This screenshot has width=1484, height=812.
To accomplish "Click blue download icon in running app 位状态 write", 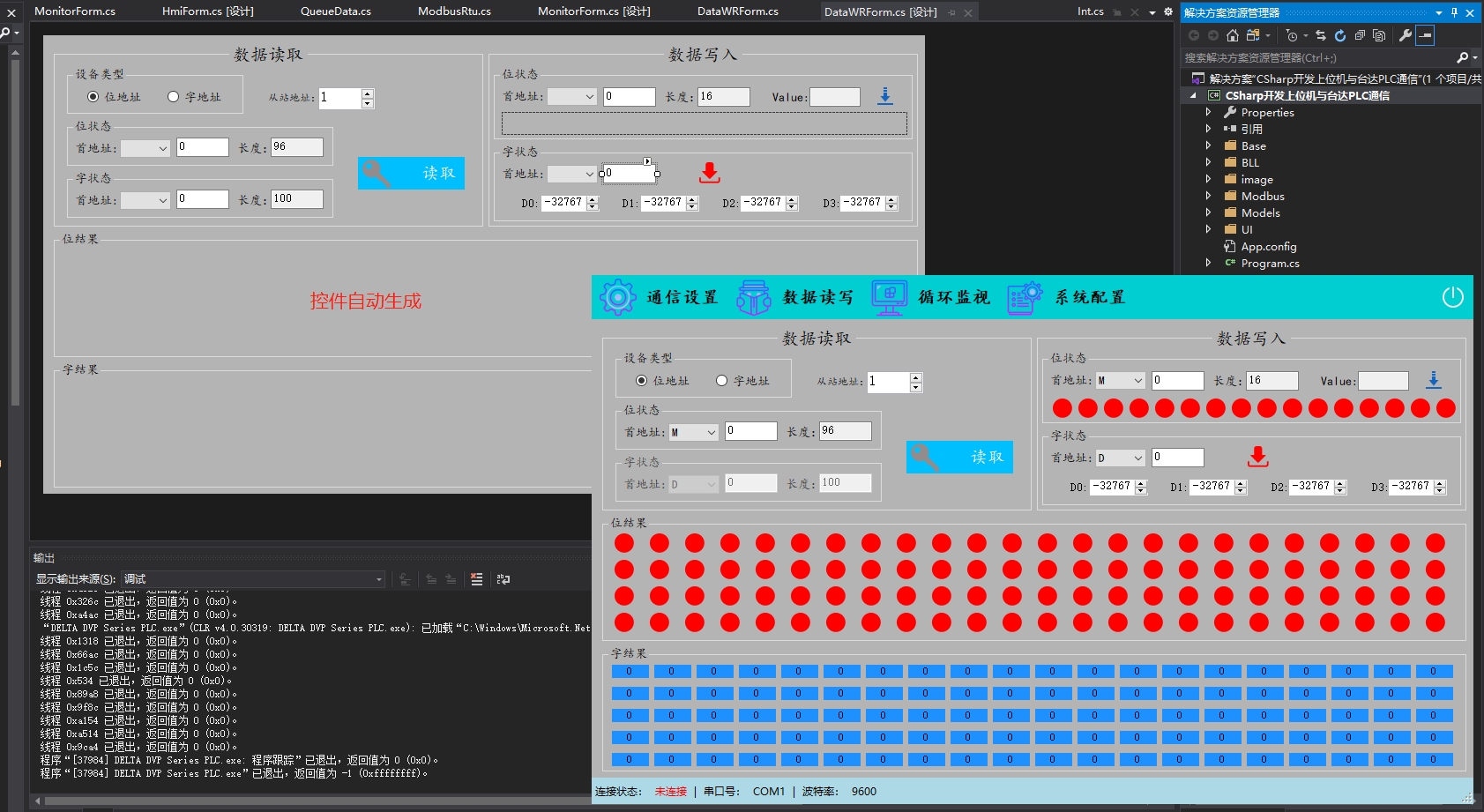I will click(1434, 380).
